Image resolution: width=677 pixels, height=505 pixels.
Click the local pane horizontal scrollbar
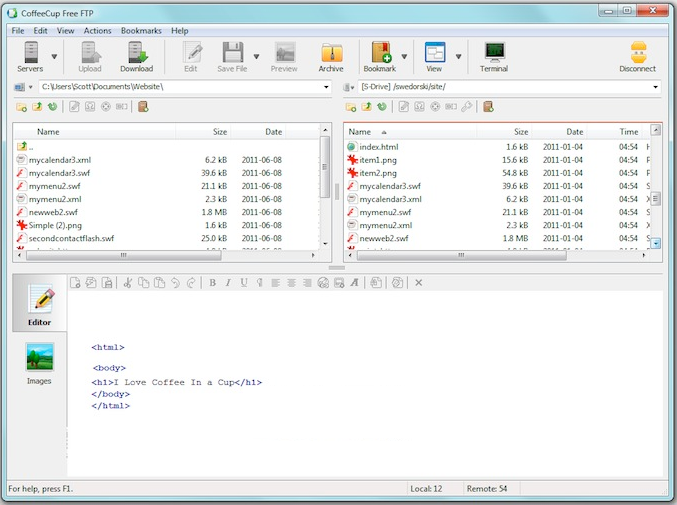click(124, 255)
